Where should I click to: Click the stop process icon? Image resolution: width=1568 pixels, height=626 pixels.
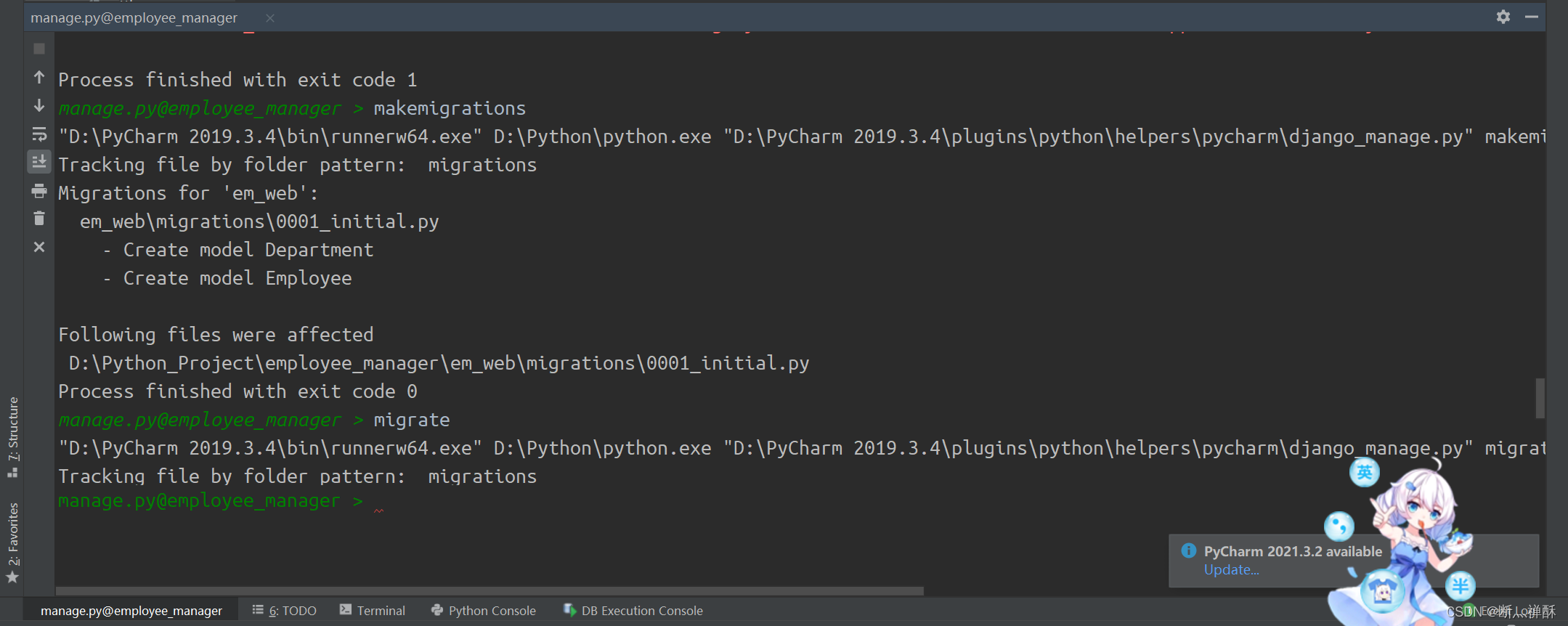tap(39, 49)
